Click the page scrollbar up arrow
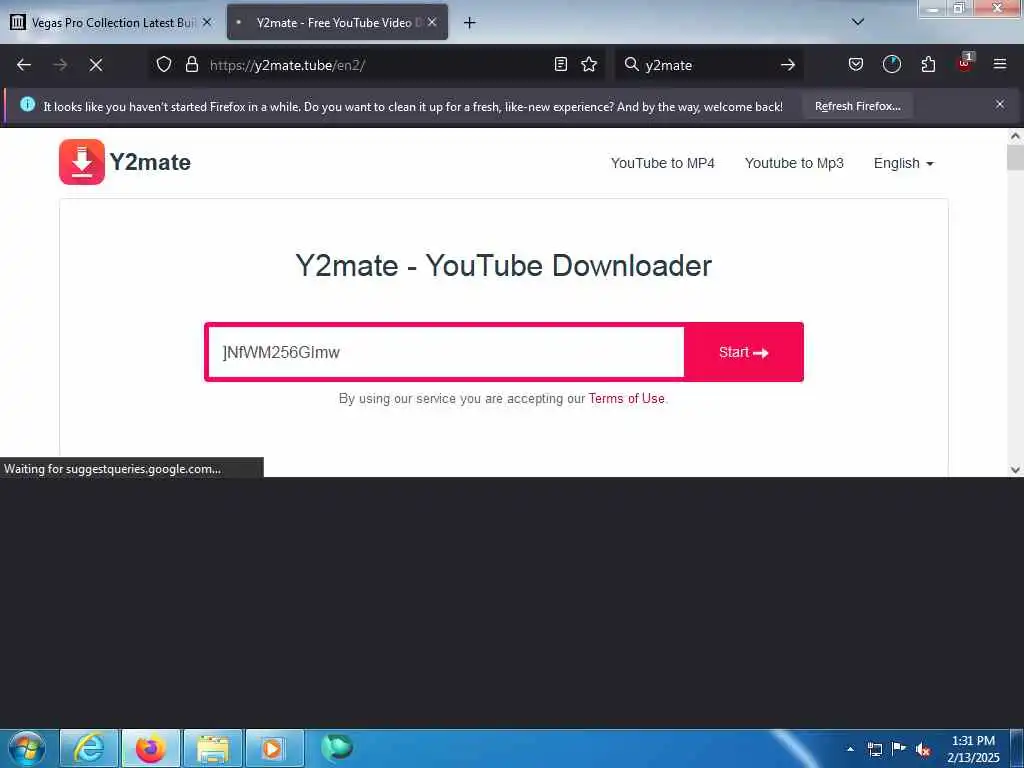The height and width of the screenshot is (768, 1024). (1015, 136)
